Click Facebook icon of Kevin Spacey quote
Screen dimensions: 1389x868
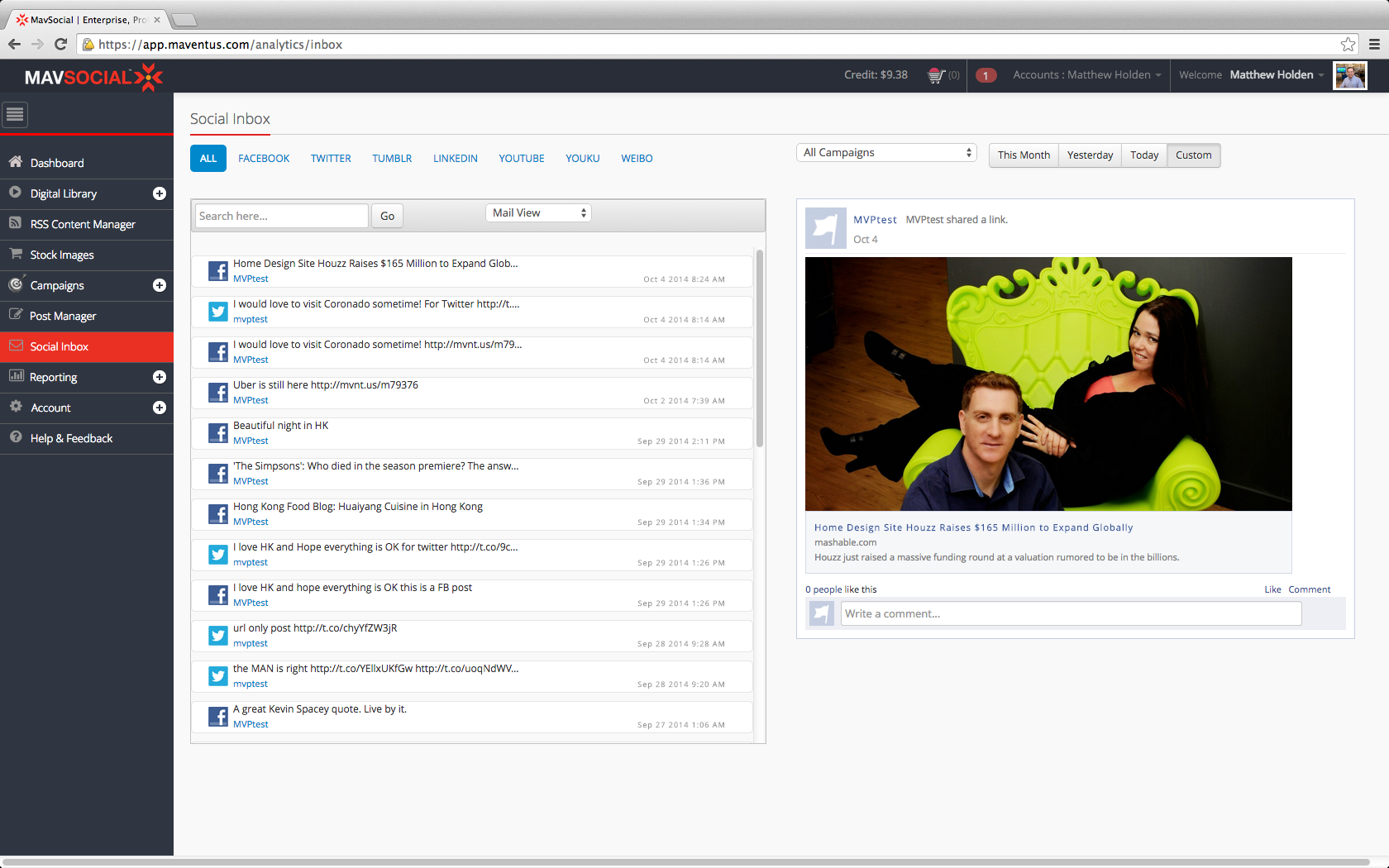218,717
